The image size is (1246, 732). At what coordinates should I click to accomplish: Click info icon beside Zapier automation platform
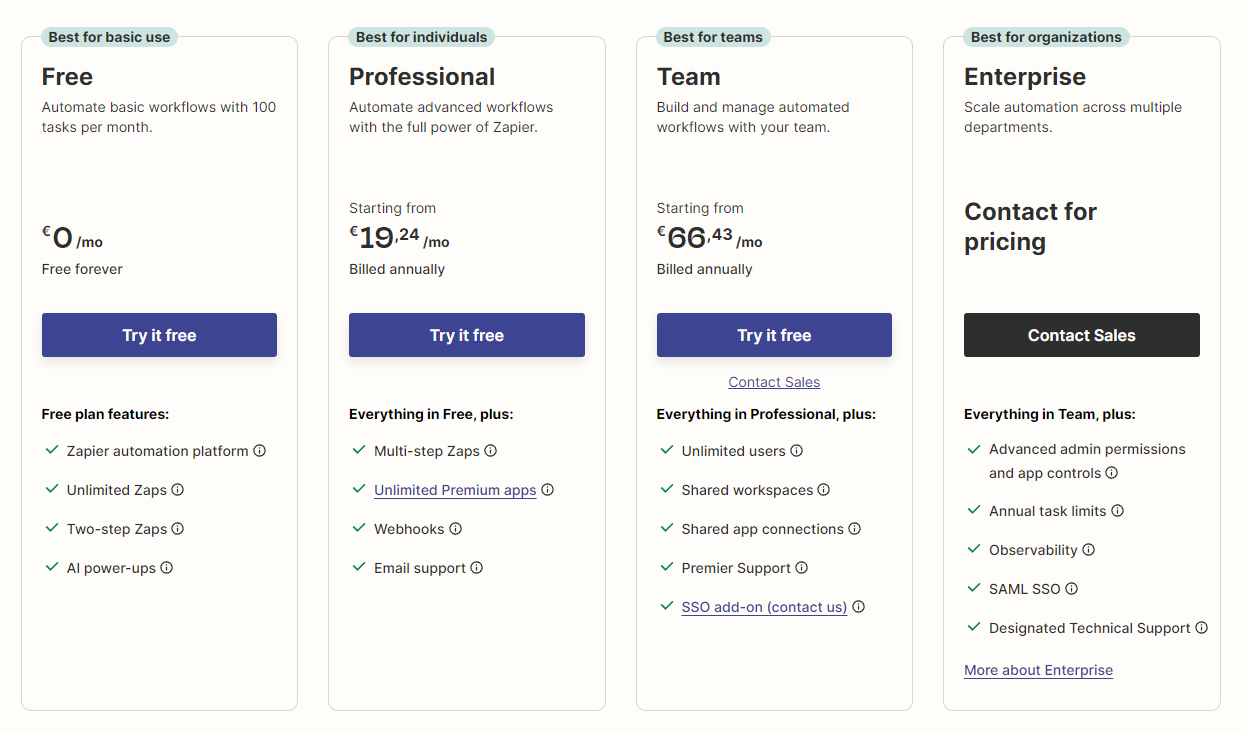[260, 451]
